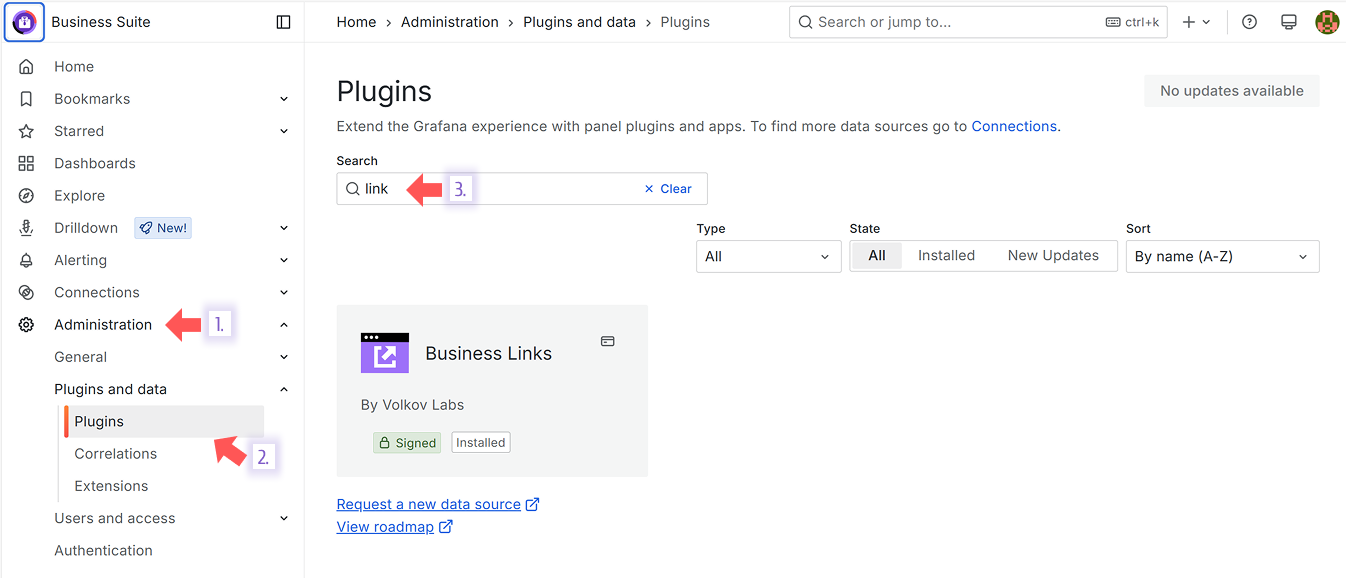Open Plugins and data in the sidebar
This screenshot has width=1346, height=578.
[x=111, y=389]
